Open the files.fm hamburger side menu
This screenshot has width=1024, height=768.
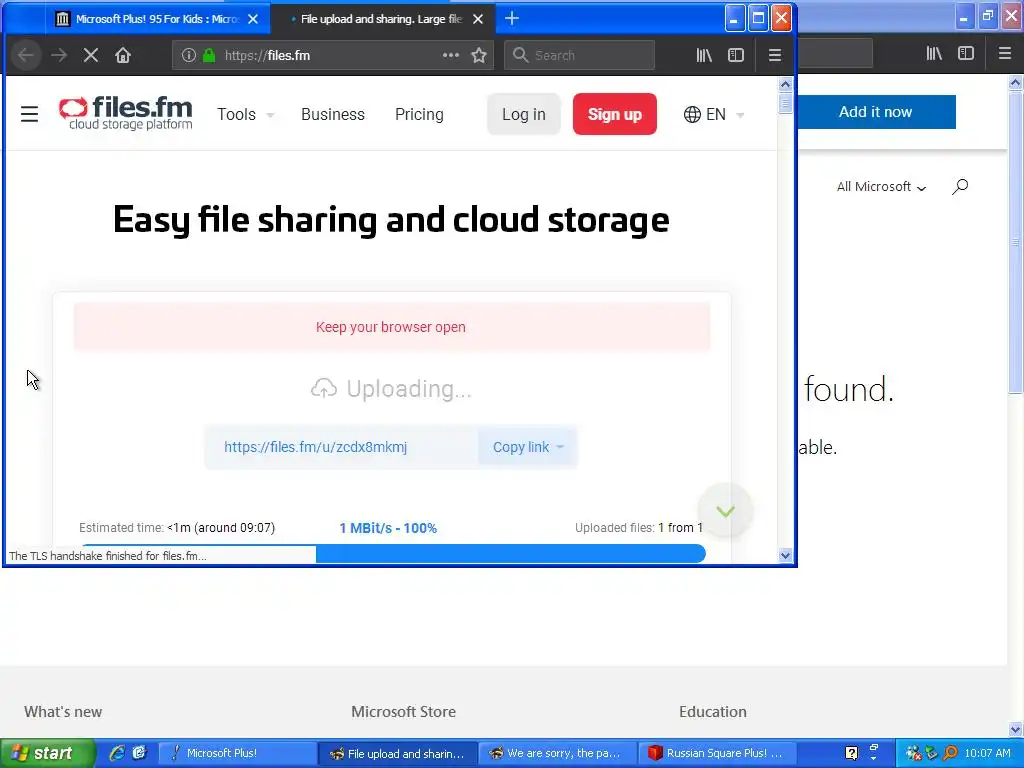tap(29, 114)
